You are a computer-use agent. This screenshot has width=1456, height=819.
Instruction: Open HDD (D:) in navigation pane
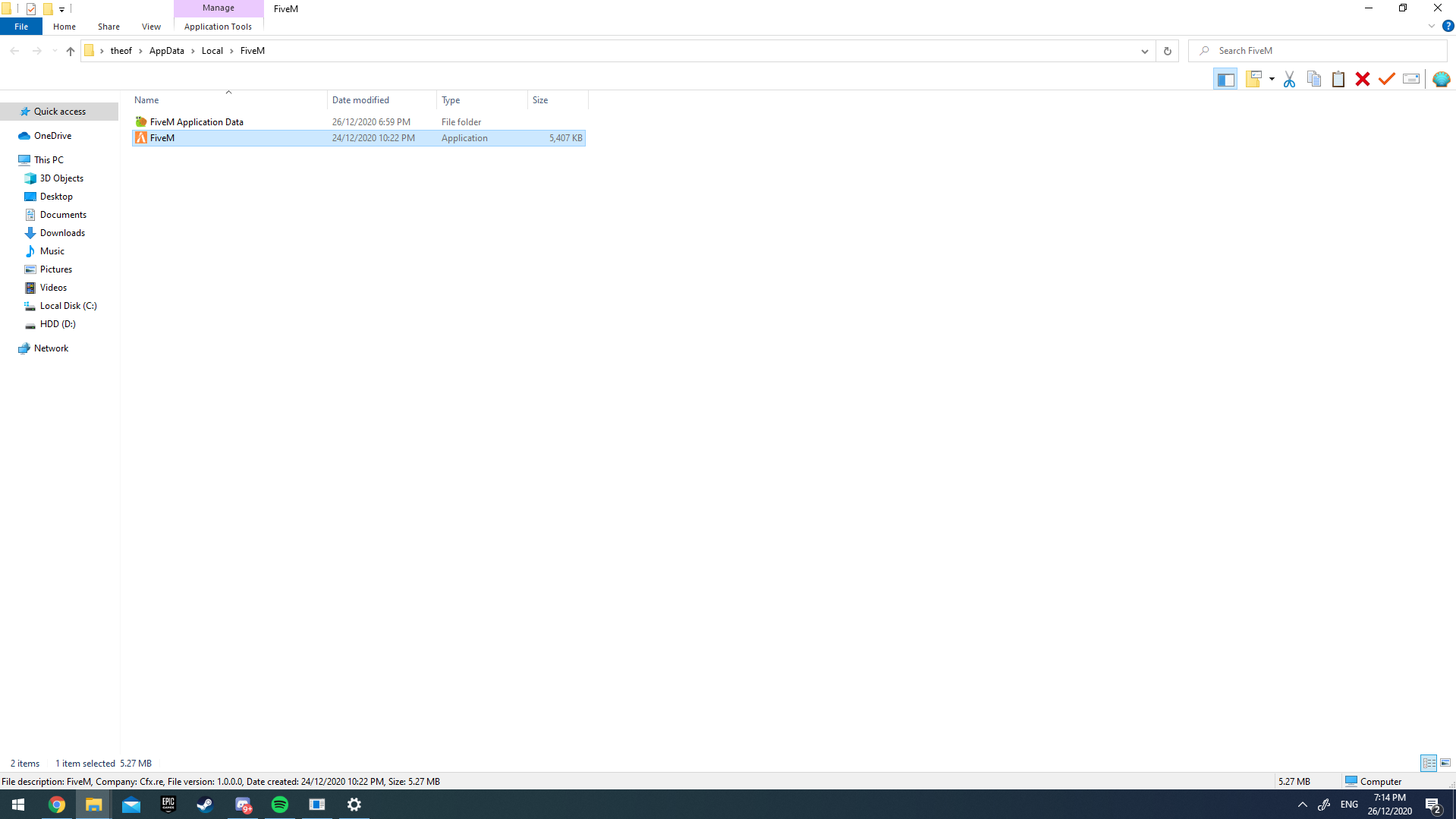[x=58, y=324]
